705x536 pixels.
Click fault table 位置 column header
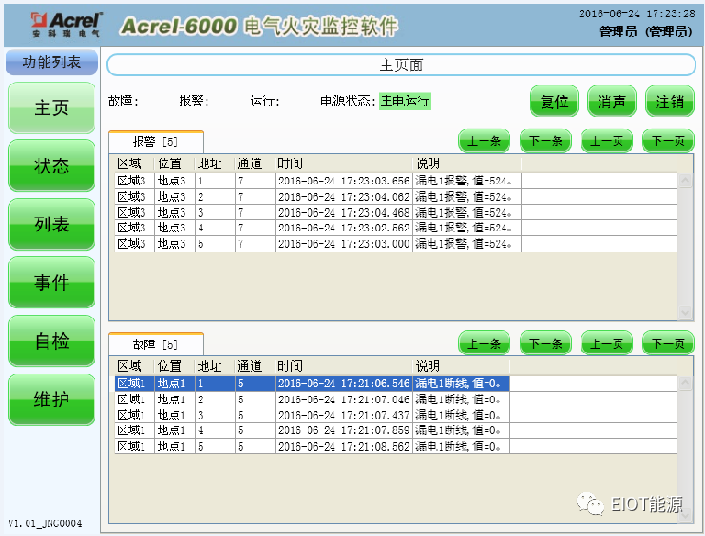(x=174, y=366)
